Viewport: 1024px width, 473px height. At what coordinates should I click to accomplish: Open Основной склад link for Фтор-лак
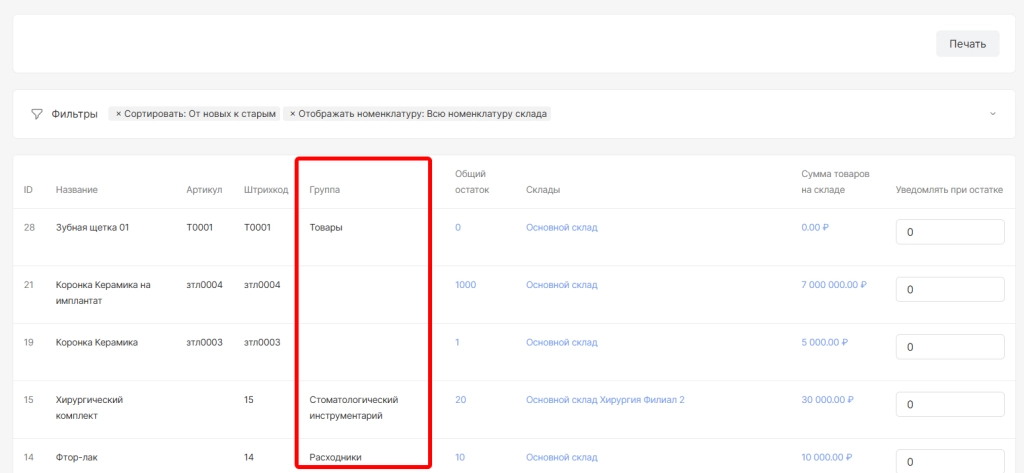(561, 458)
